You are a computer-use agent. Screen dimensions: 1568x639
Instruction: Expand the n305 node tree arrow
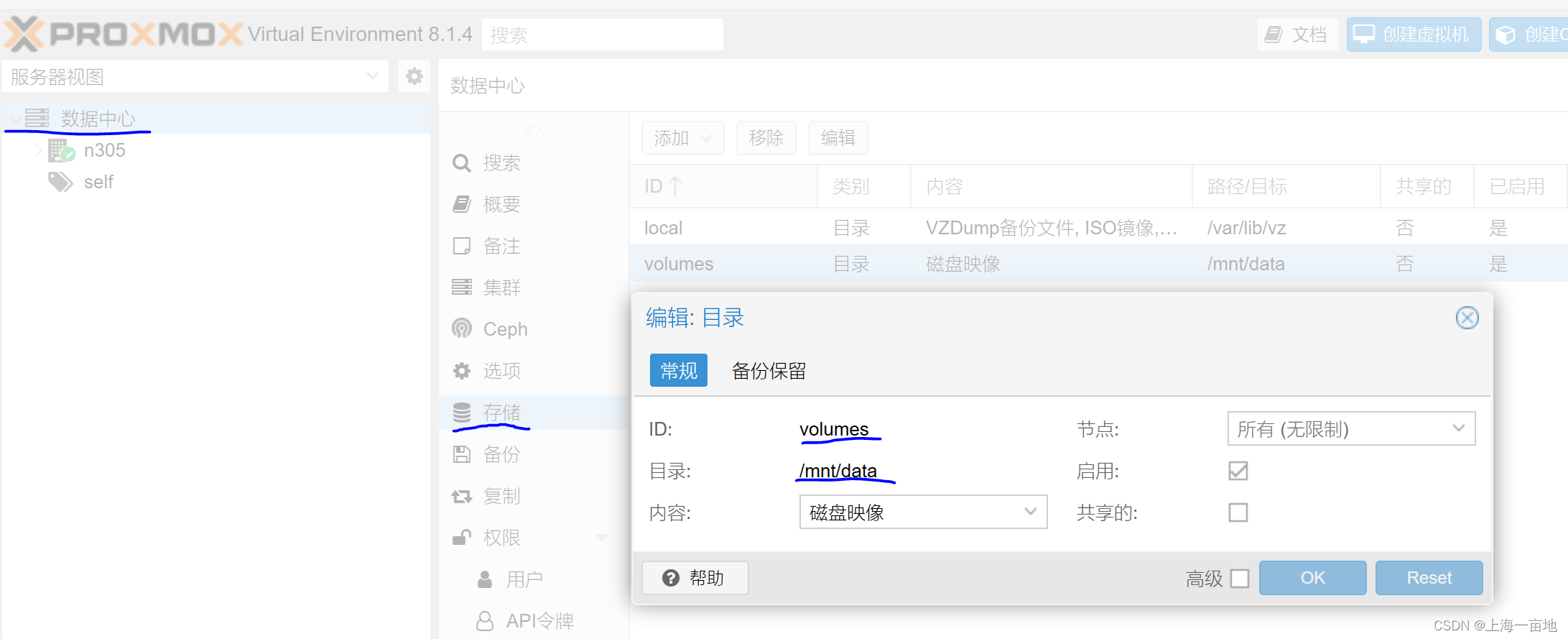39,150
